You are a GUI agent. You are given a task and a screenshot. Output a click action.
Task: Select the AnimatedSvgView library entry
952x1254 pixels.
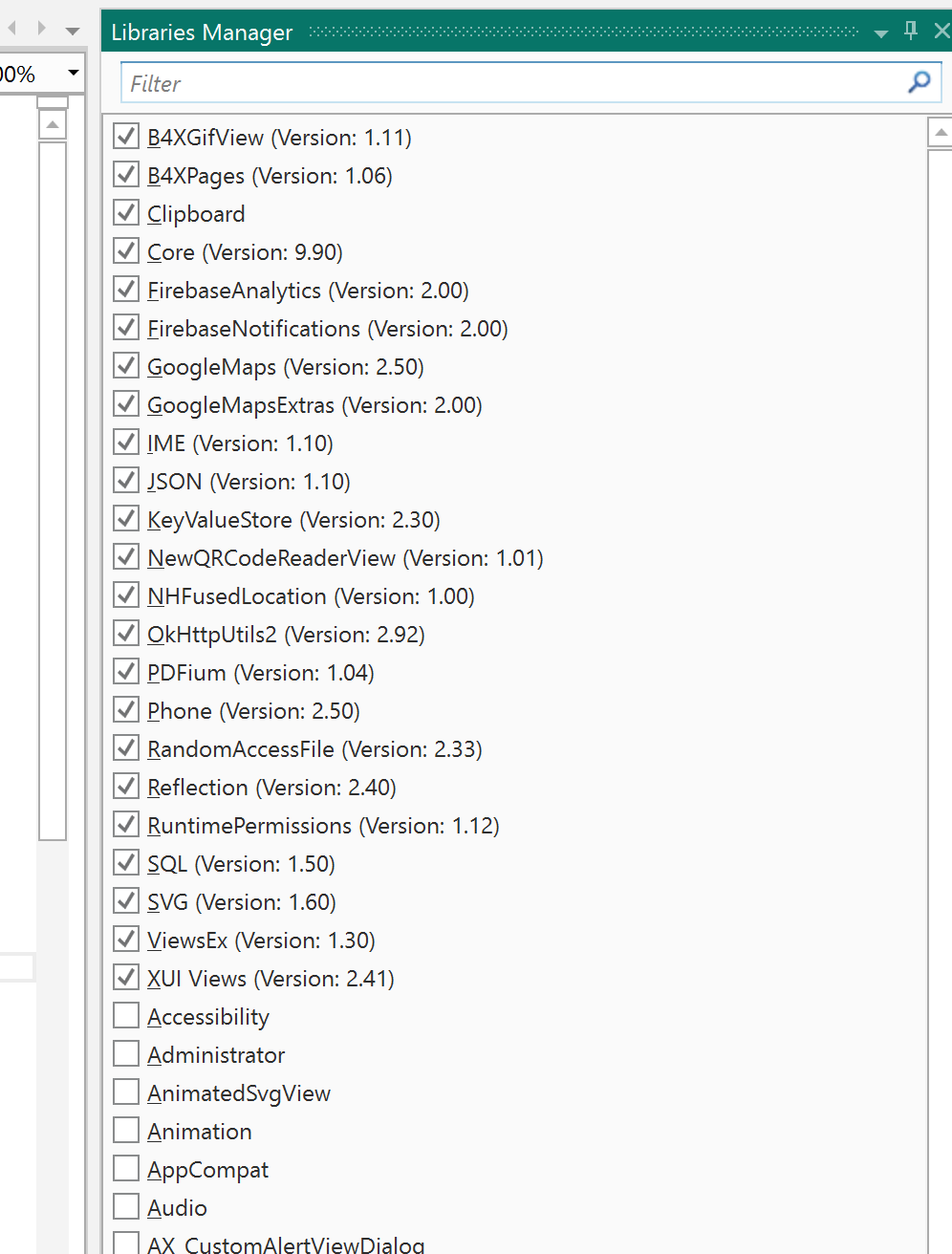point(239,1093)
